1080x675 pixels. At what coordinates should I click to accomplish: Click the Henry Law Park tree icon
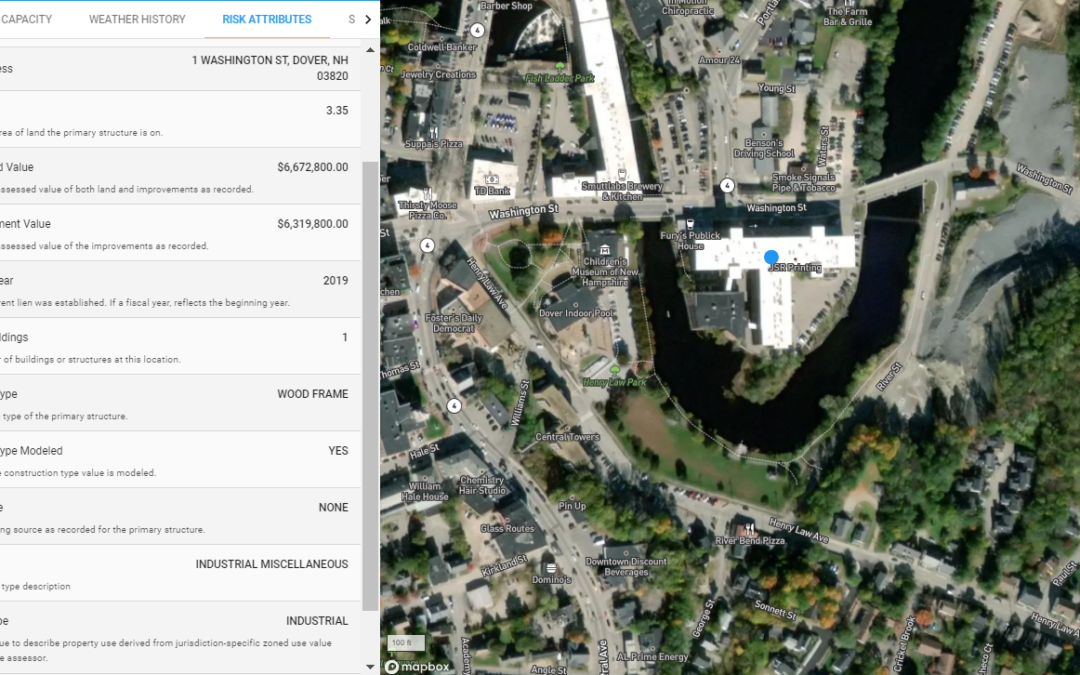pyautogui.click(x=614, y=370)
